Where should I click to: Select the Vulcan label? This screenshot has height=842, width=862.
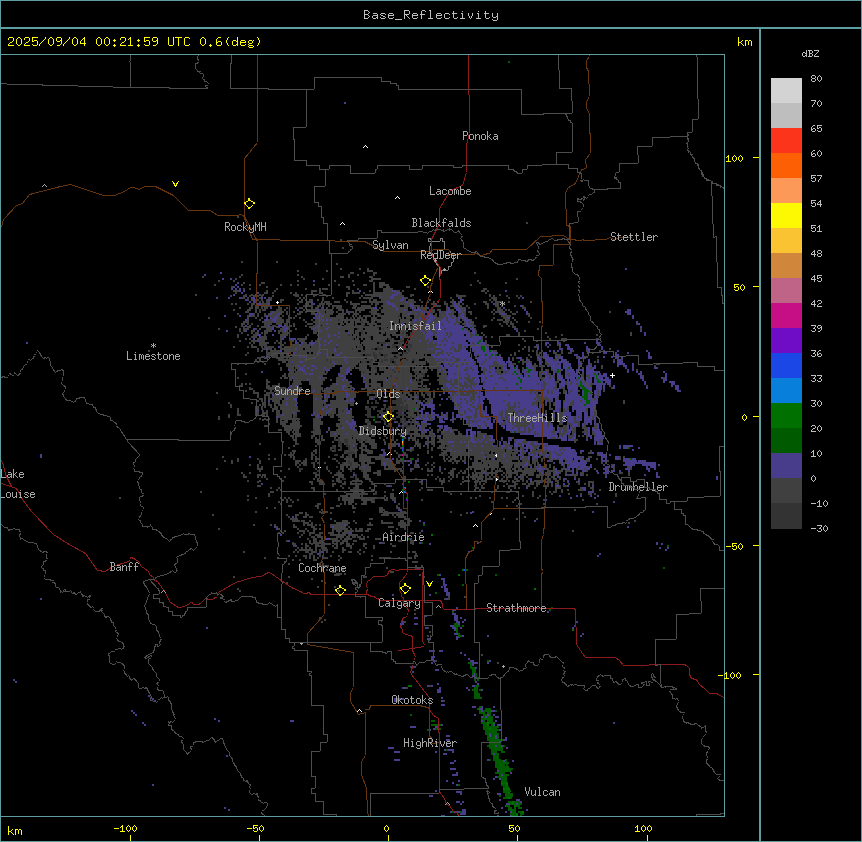click(543, 792)
